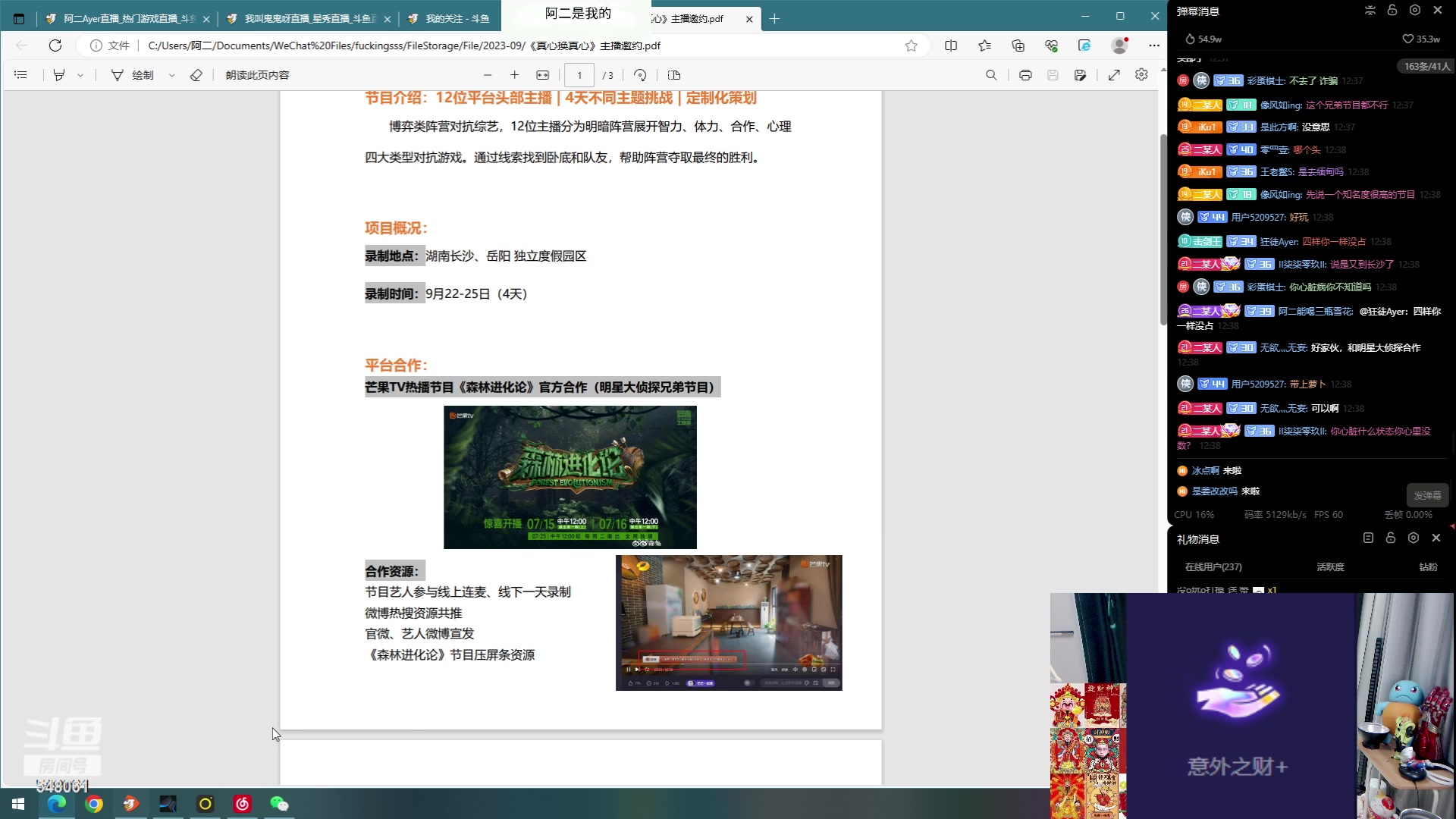Click the PDF page number field
This screenshot has height=819, width=1456.
point(579,75)
